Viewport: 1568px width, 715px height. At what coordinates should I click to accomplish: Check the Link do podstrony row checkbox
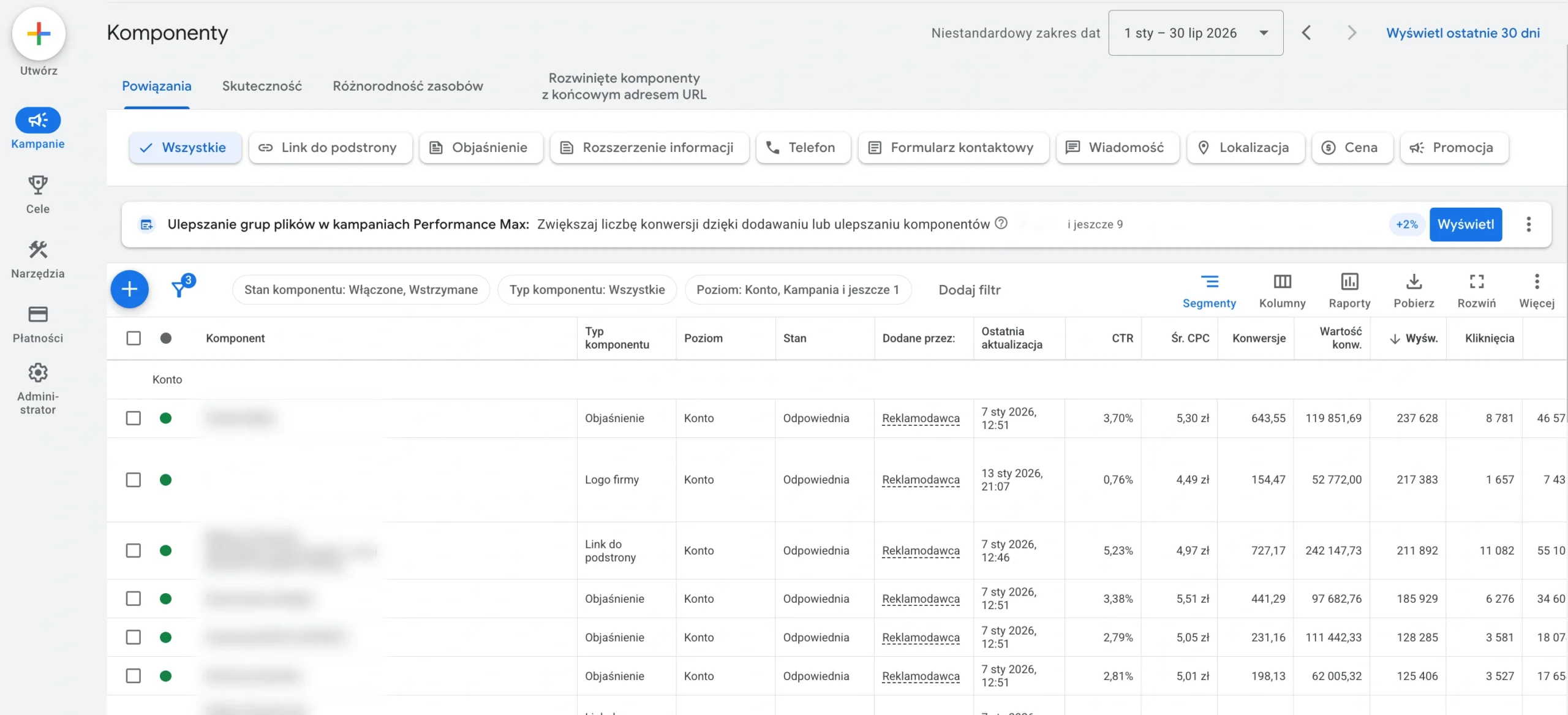pyautogui.click(x=134, y=551)
